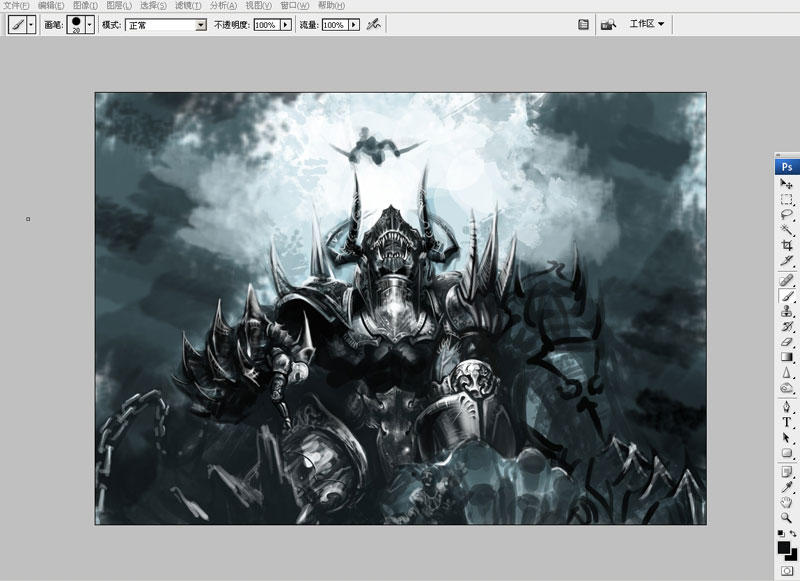Reset default foreground and background colors
This screenshot has height=581, width=800.
tap(781, 534)
